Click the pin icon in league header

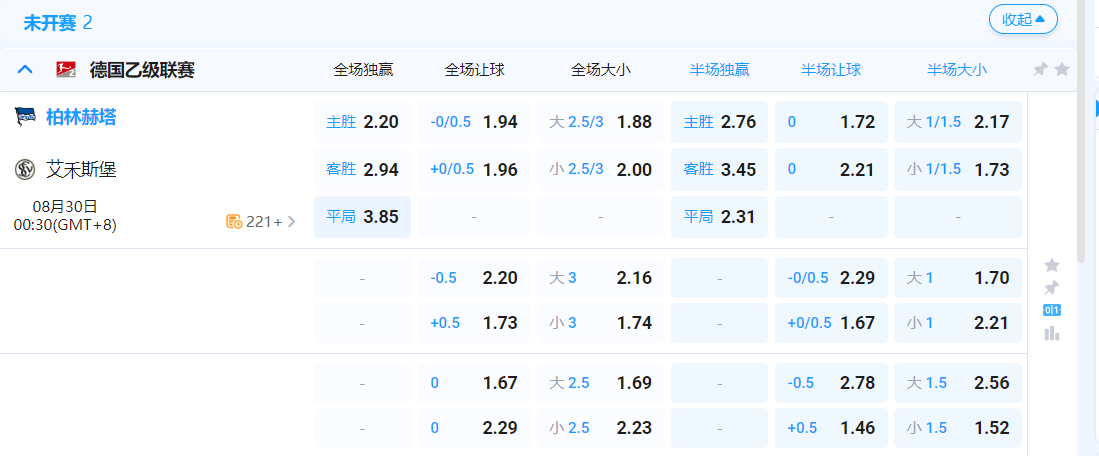[x=1040, y=70]
